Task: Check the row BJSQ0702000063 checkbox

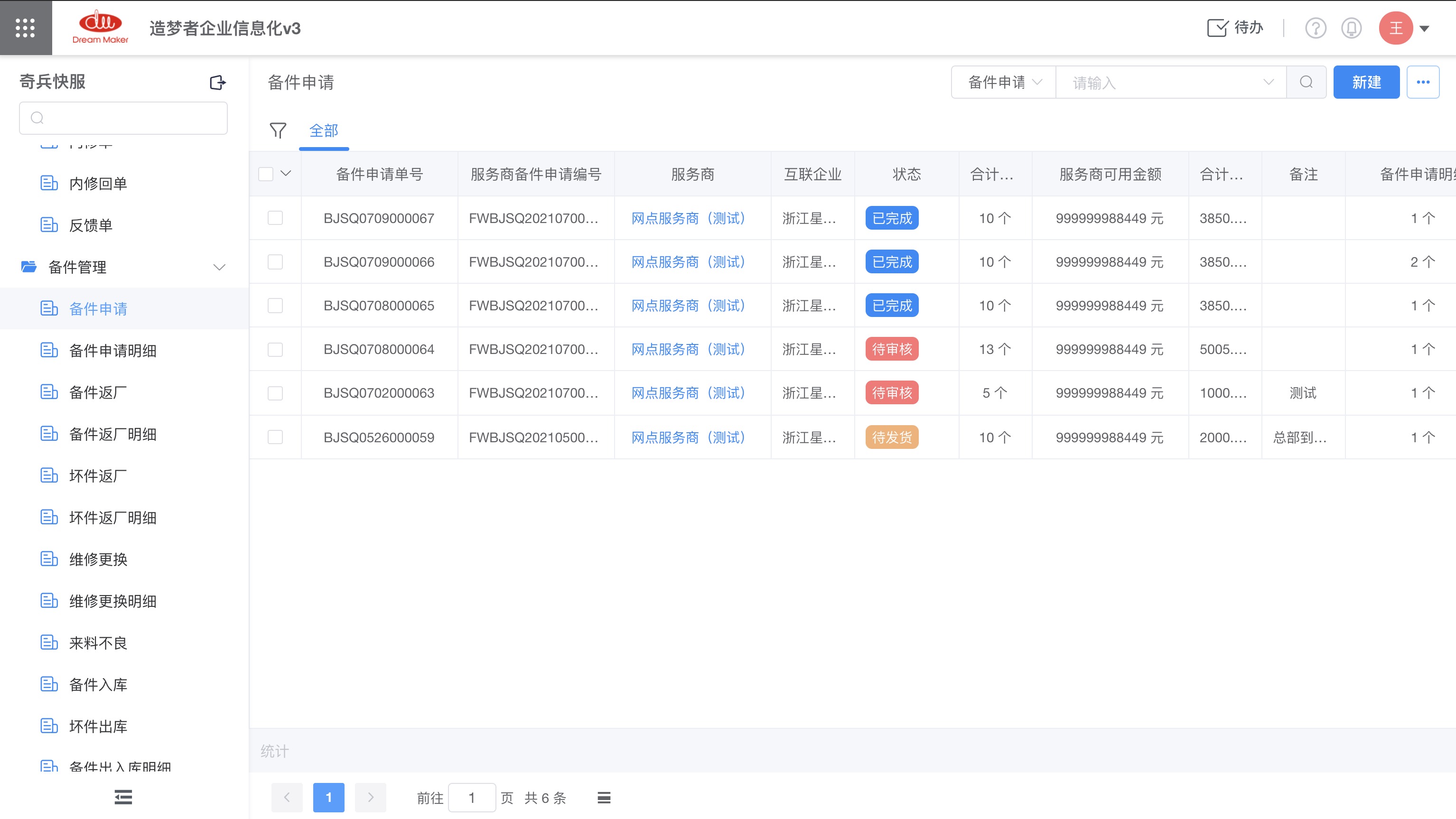Action: point(275,393)
